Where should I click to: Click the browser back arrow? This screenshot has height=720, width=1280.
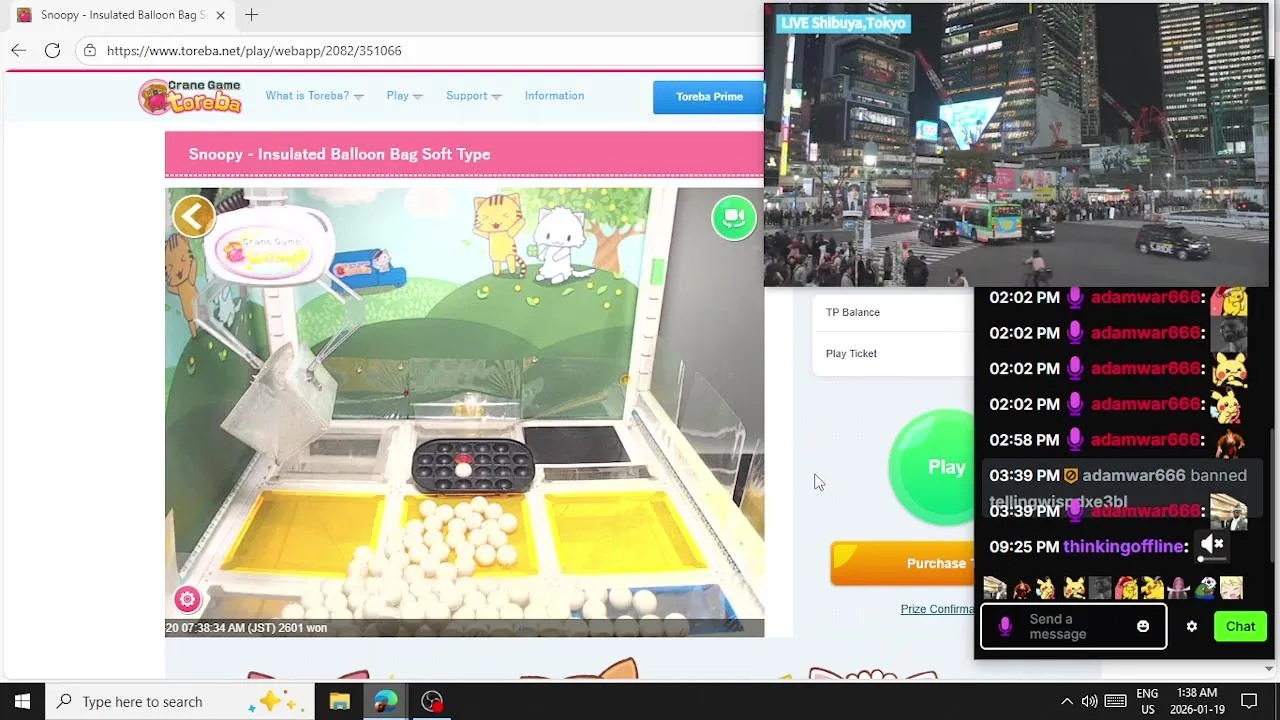(x=19, y=50)
